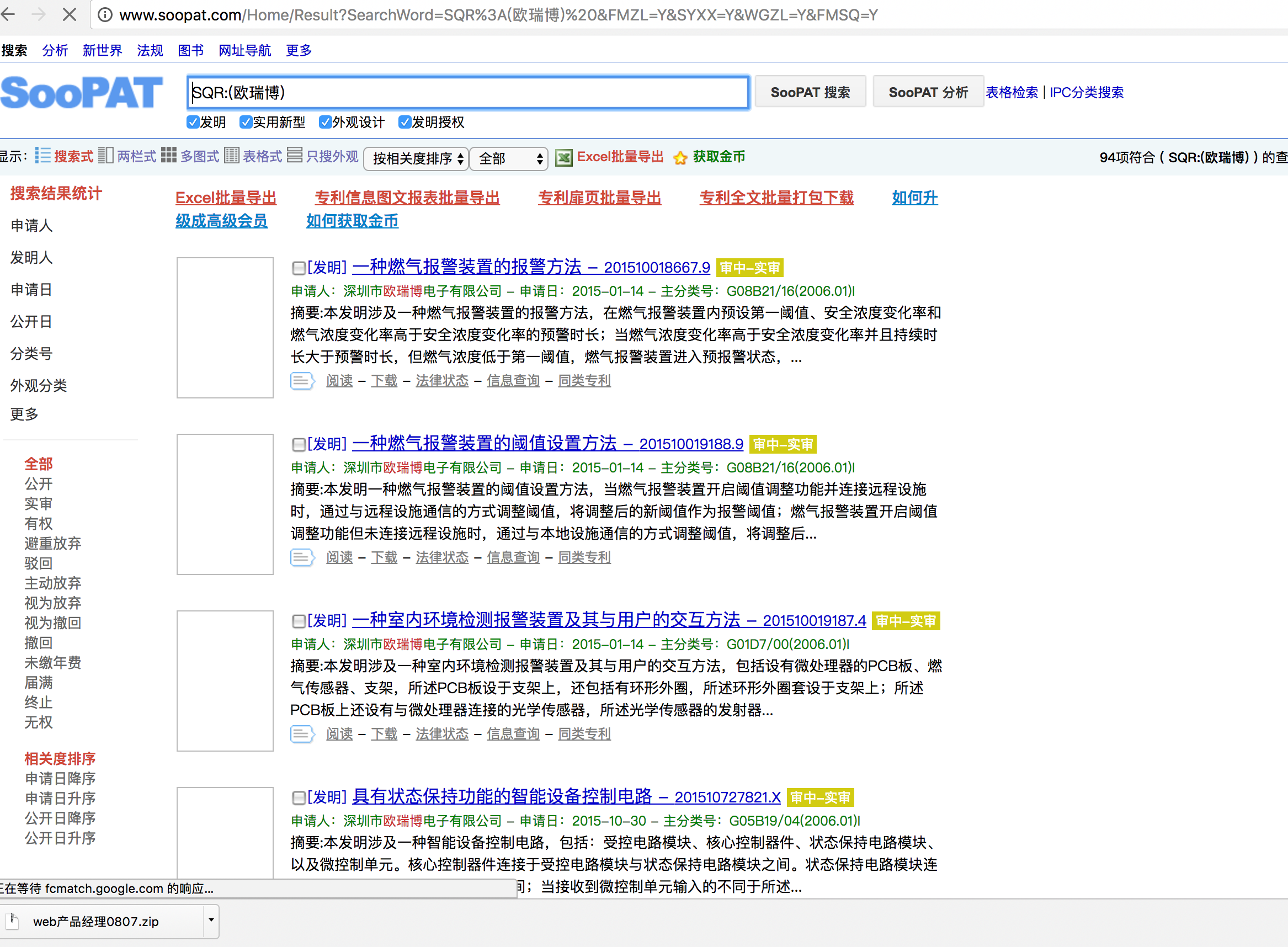
Task: Open the 网址导航 top menu item
Action: coord(245,50)
